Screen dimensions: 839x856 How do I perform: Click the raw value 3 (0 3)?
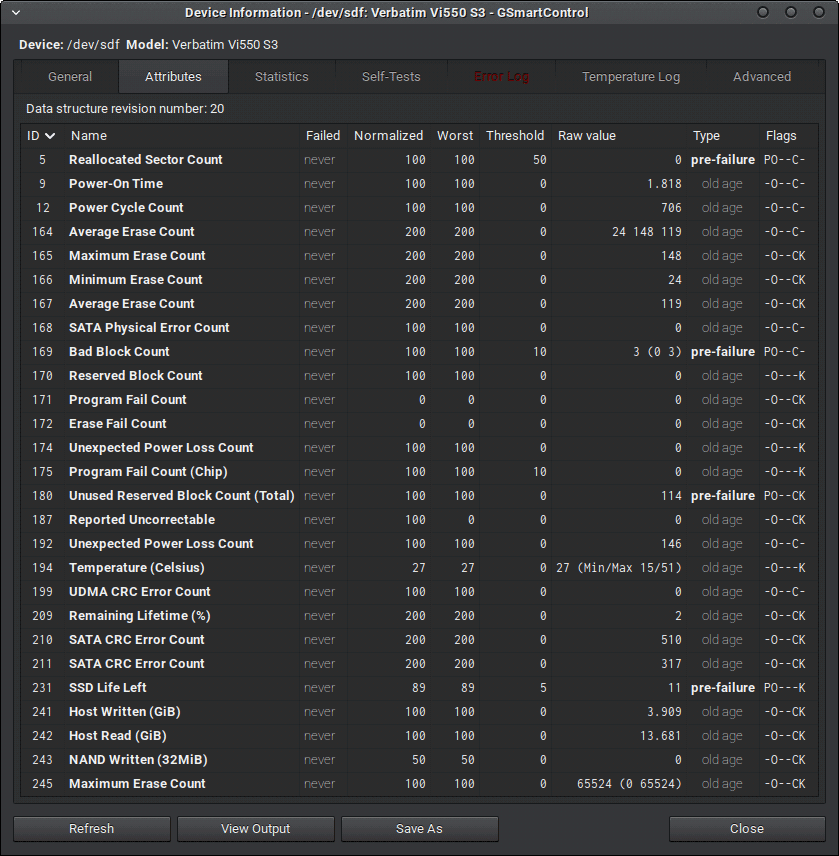pyautogui.click(x=657, y=352)
